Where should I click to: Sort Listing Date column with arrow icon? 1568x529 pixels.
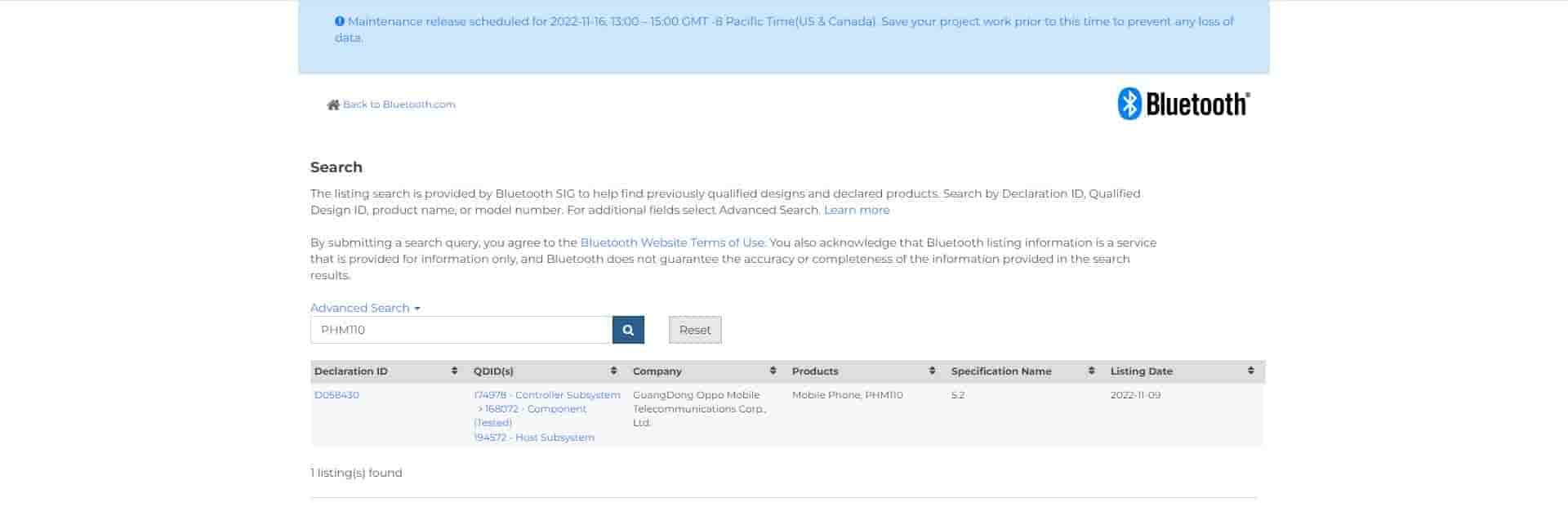(x=1250, y=371)
